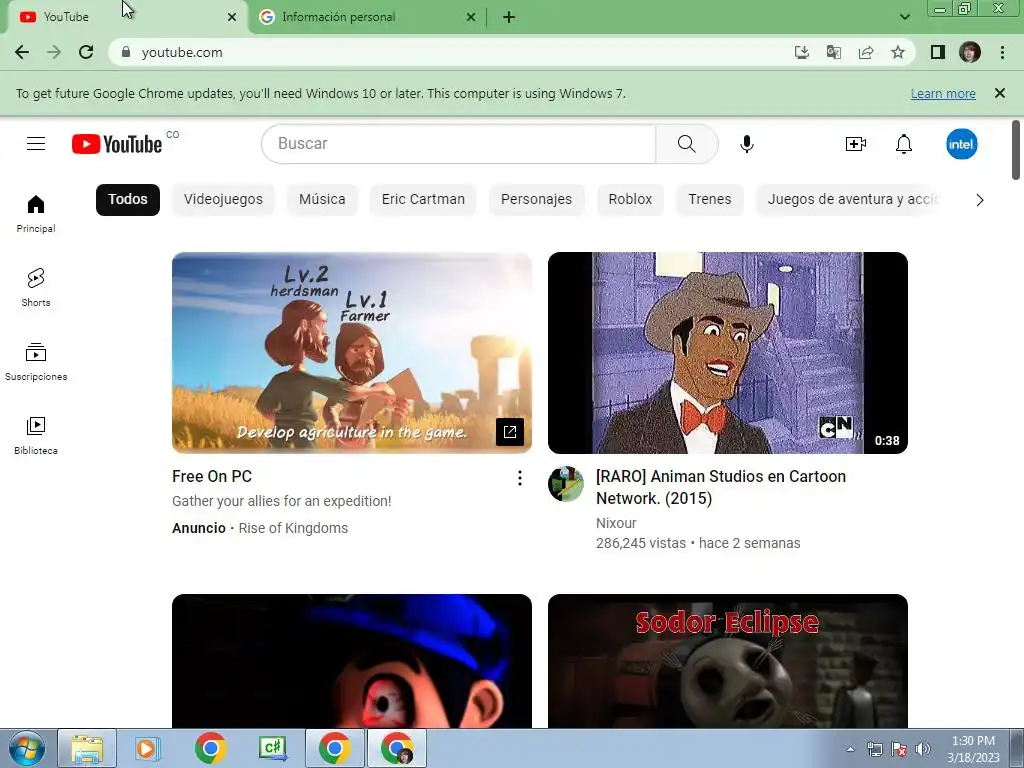Click the Buscar search field

(458, 144)
